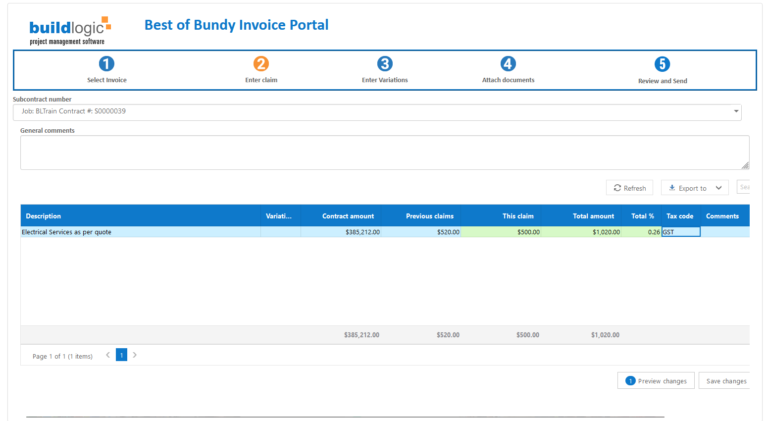768x421 pixels.
Task: Click the Select Invoice step label
Action: pos(107,80)
